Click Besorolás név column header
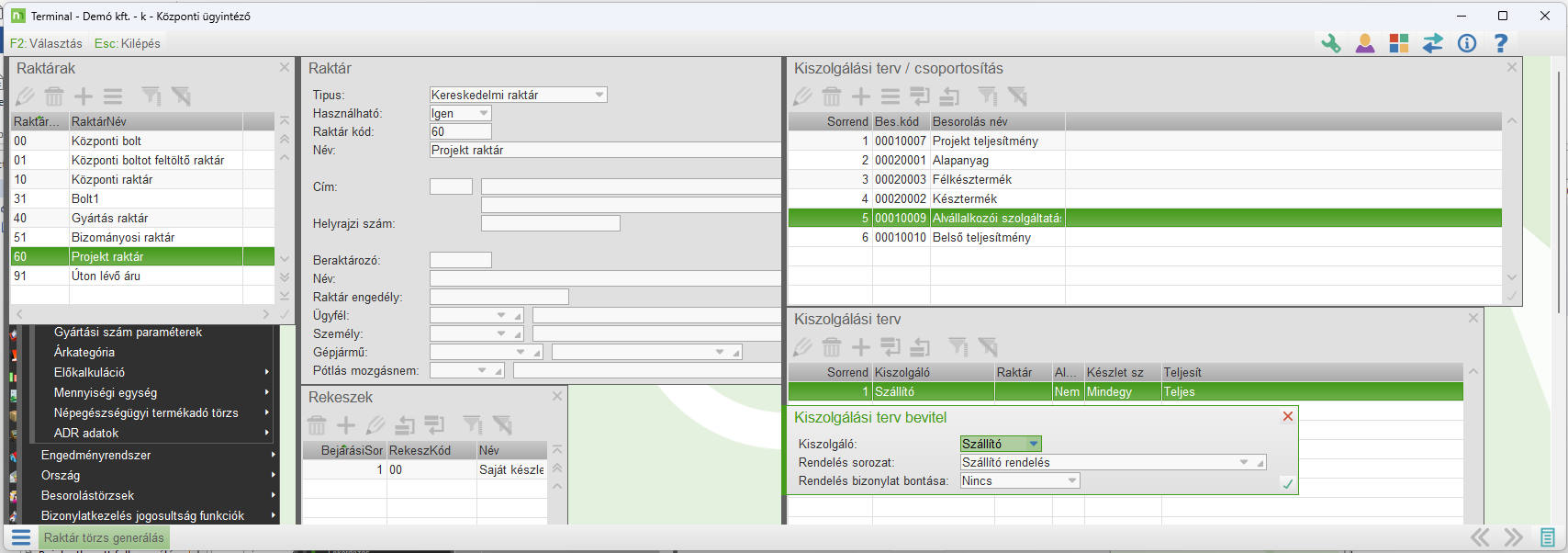Viewport: 1568px width, 553px height. 998,121
